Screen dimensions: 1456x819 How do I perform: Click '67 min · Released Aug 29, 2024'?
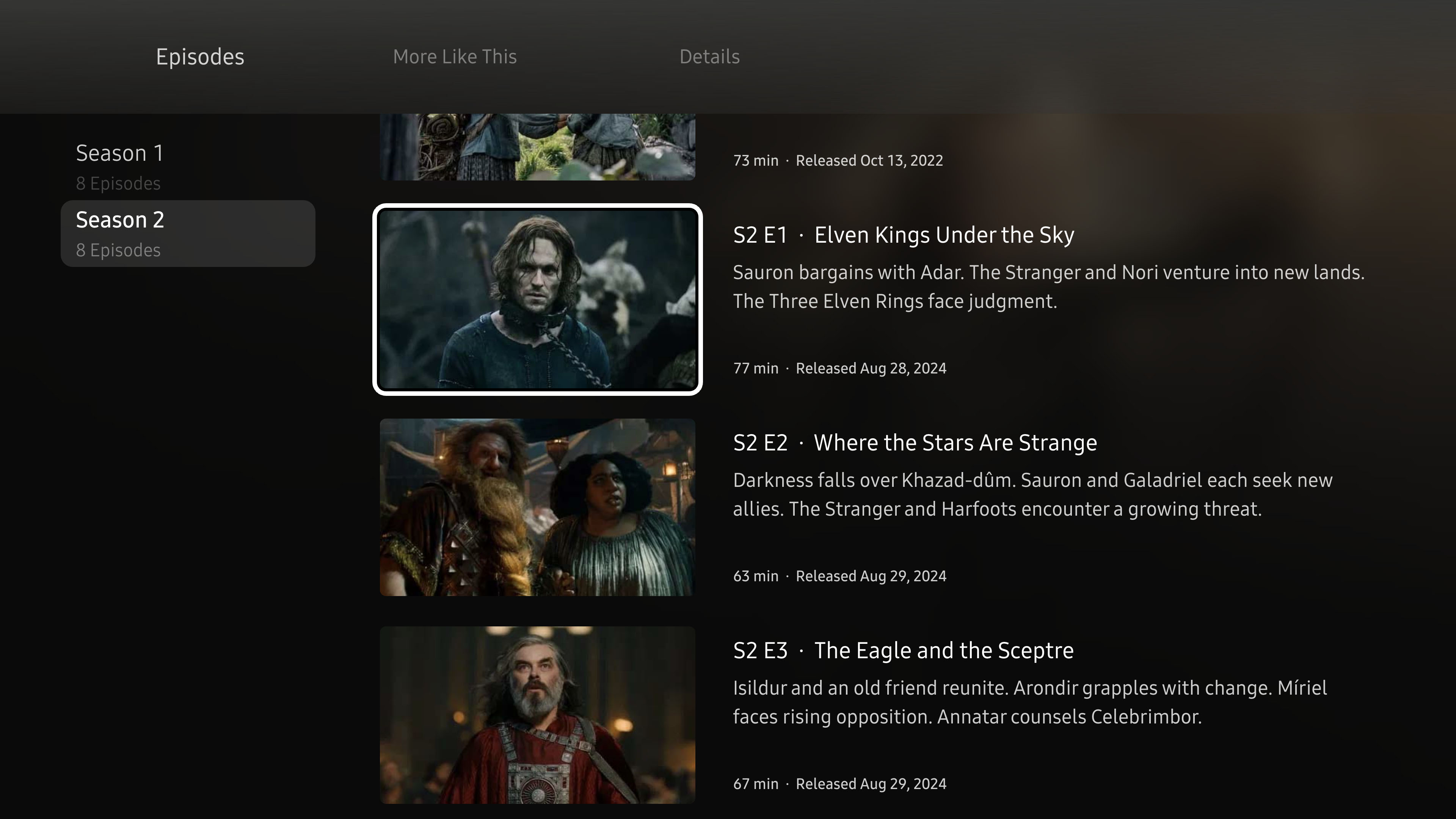(x=839, y=784)
